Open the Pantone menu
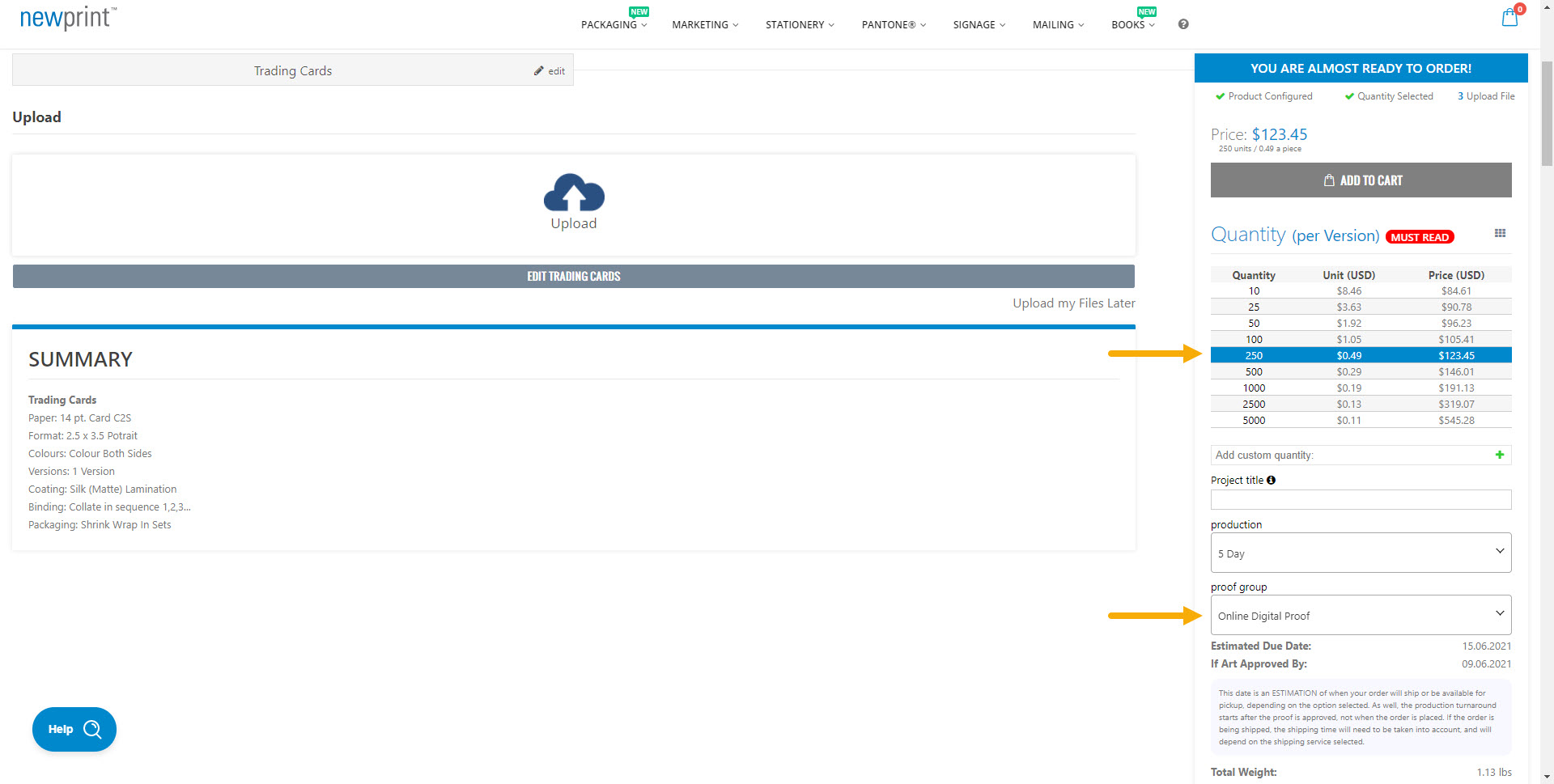Viewport: 1554px width, 784px height. click(894, 24)
